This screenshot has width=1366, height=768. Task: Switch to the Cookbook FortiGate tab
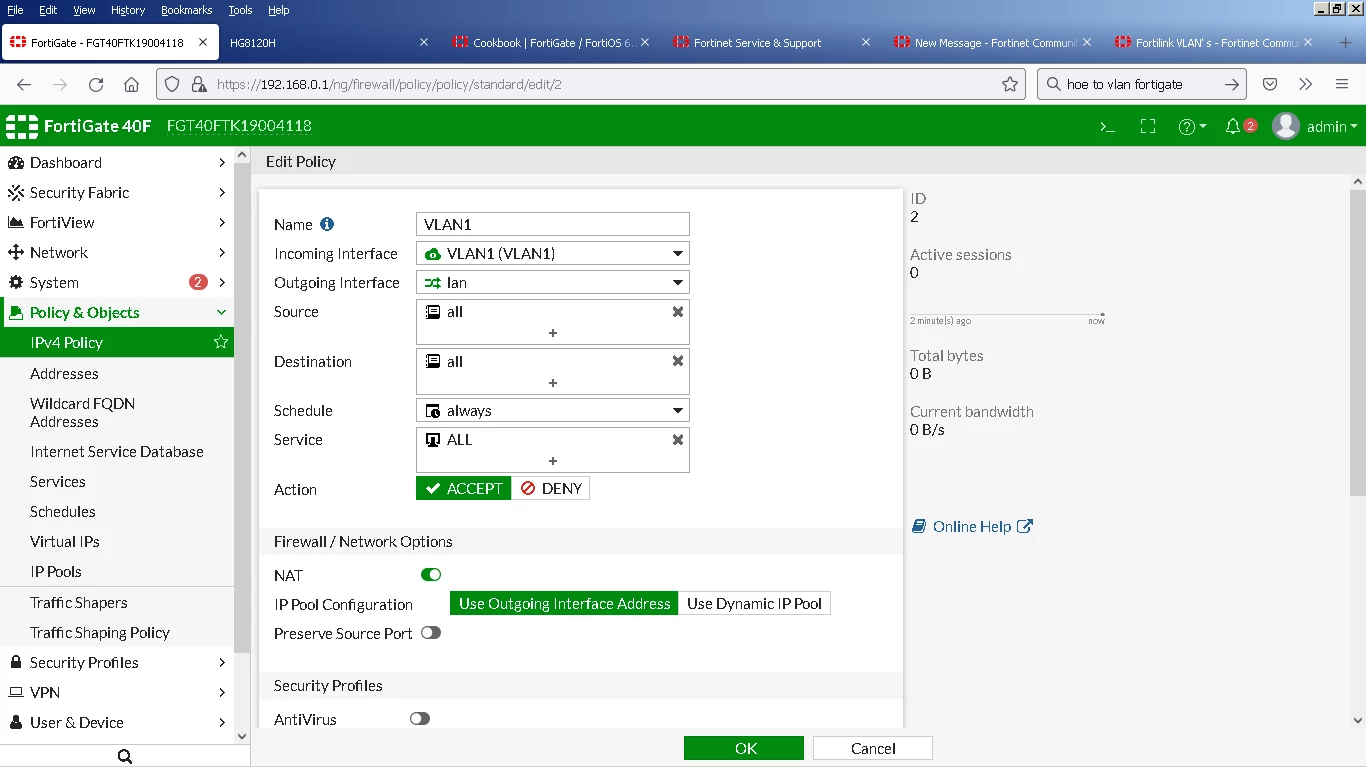click(x=549, y=43)
